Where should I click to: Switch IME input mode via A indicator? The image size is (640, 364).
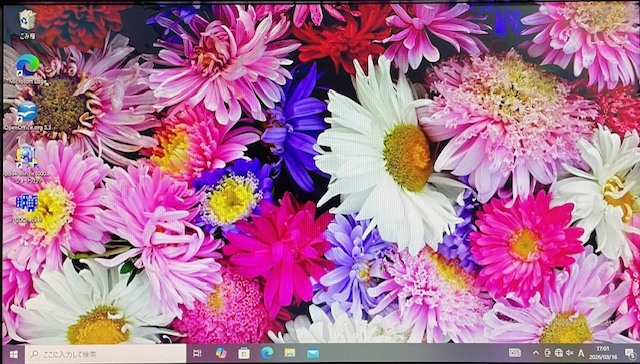point(581,353)
